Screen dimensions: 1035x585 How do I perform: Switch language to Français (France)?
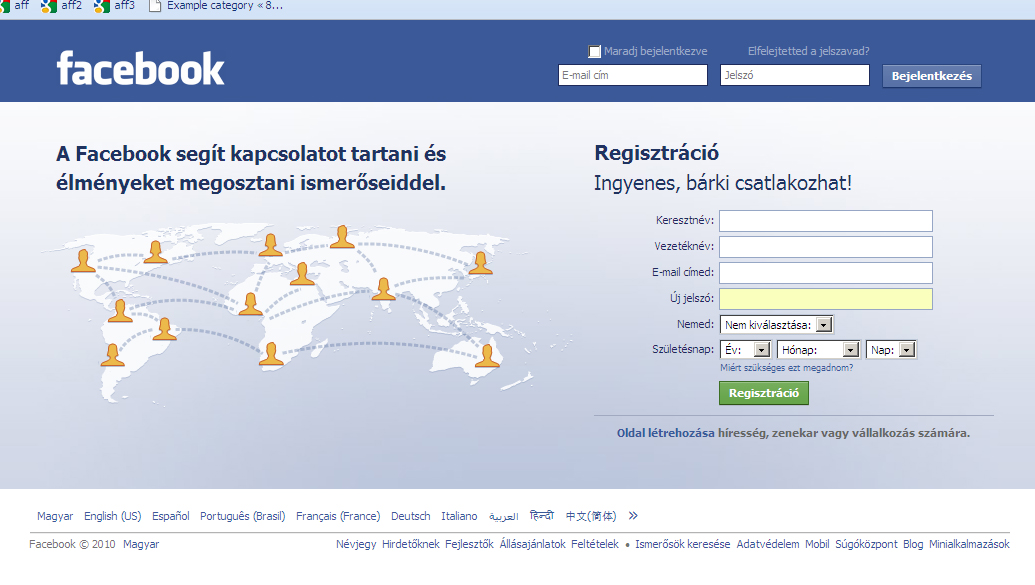click(338, 516)
